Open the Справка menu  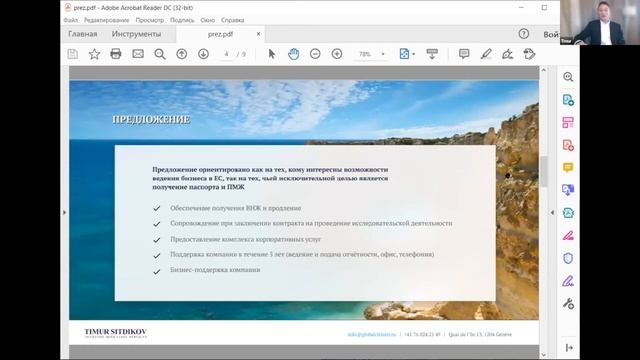(233, 20)
